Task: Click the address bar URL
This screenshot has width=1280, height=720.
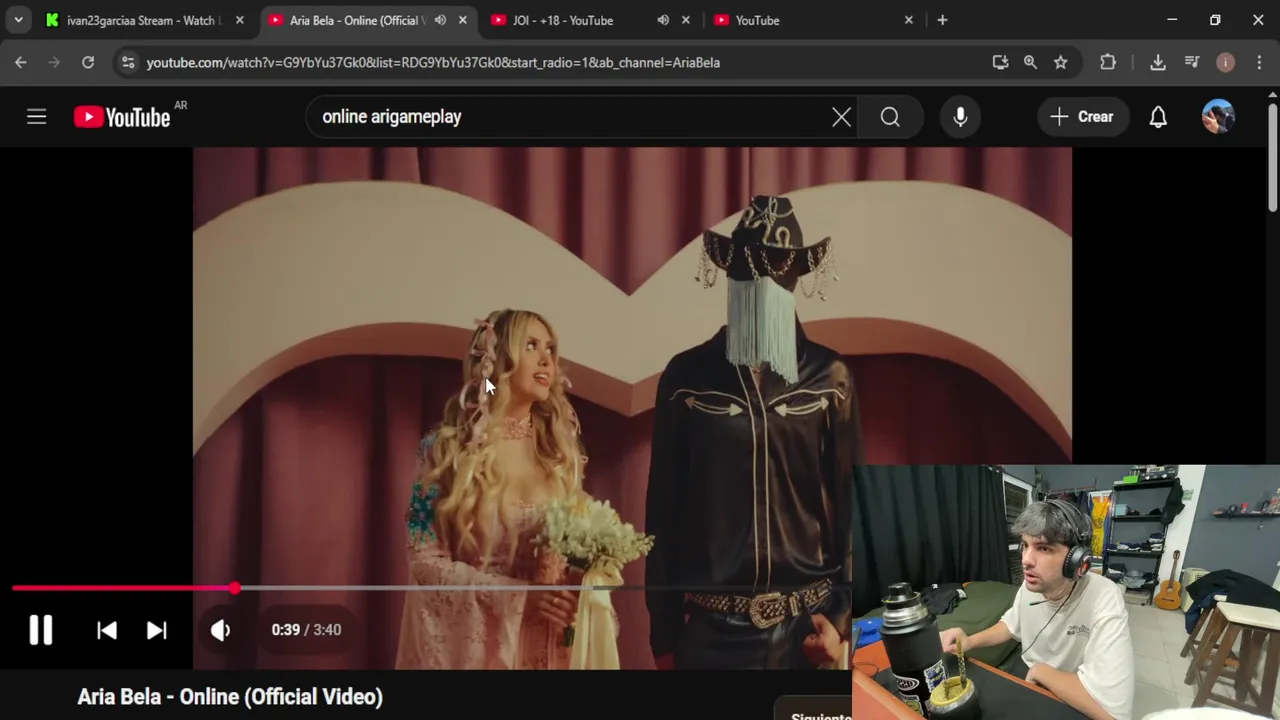Action: pyautogui.click(x=433, y=62)
